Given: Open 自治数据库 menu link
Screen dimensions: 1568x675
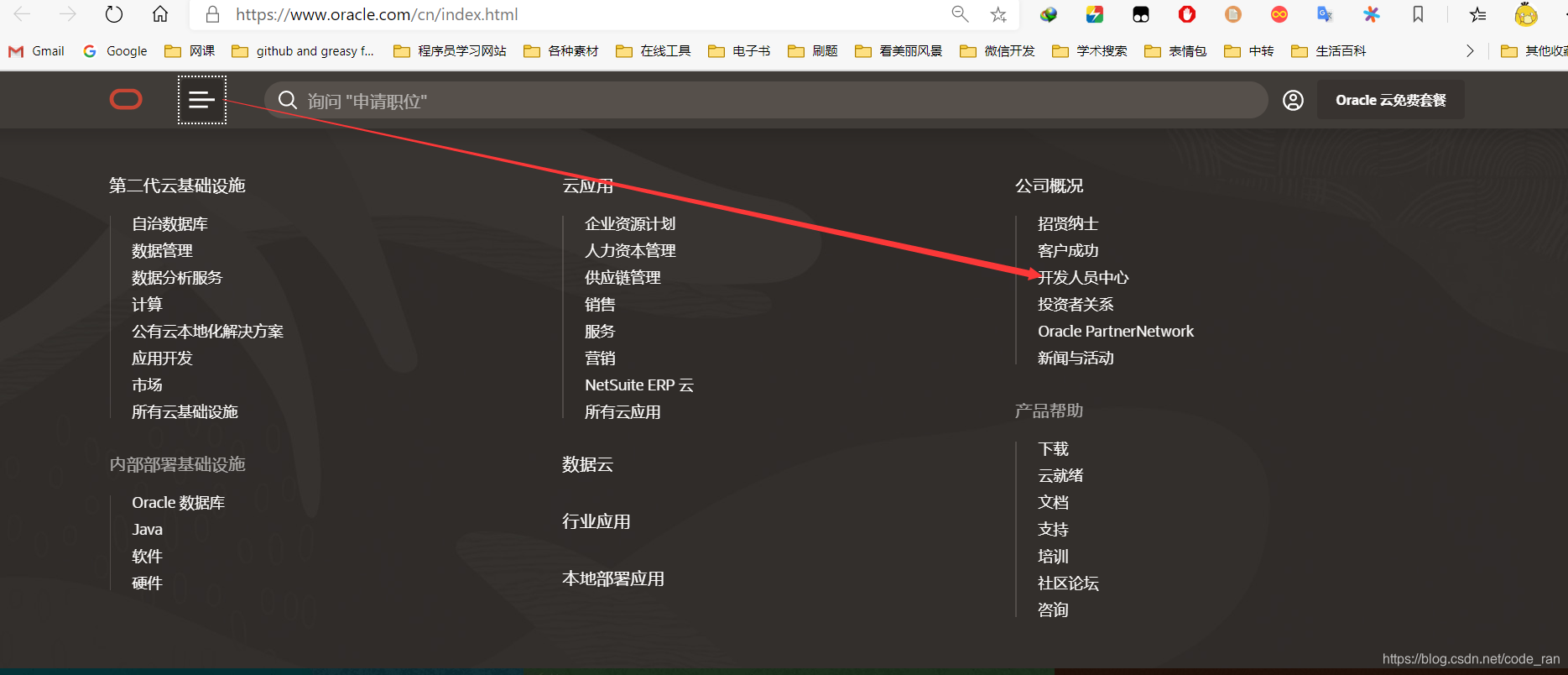Looking at the screenshot, I should click(169, 224).
